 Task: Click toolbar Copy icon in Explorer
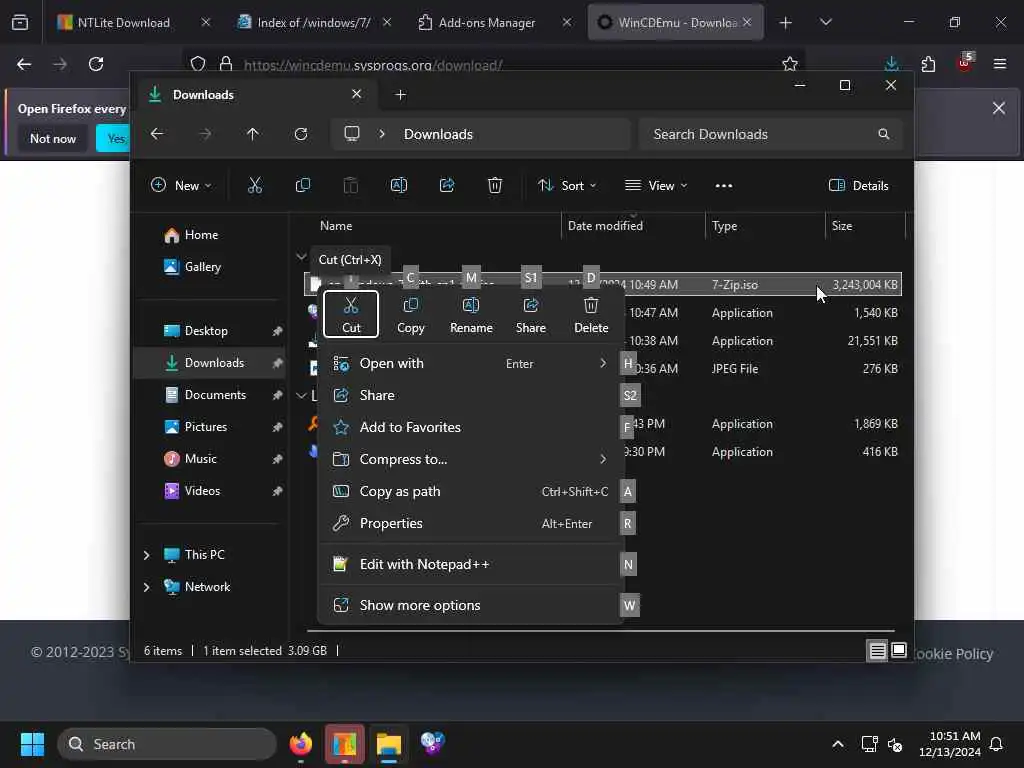302,185
